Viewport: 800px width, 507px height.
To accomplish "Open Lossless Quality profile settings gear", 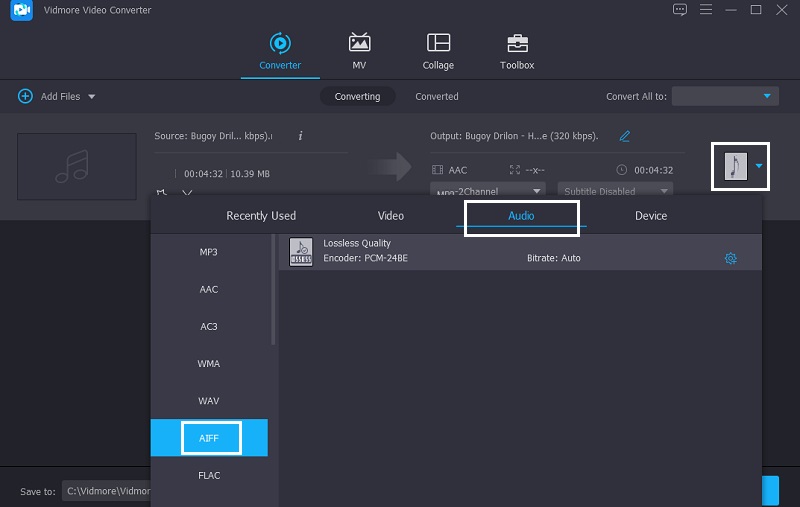I will tap(731, 259).
